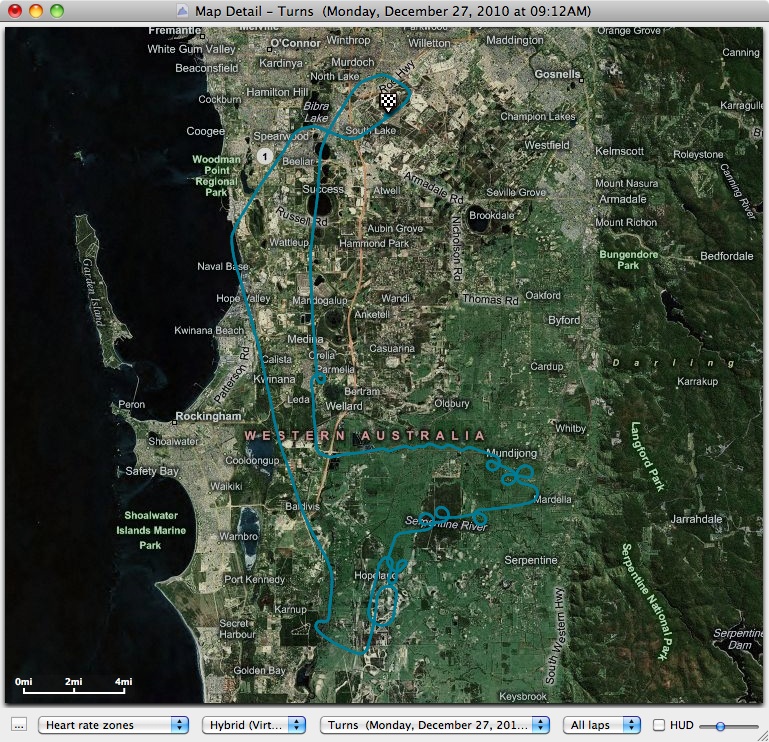769x742 pixels.
Task: Open the All laps popup menu
Action: click(x=601, y=725)
